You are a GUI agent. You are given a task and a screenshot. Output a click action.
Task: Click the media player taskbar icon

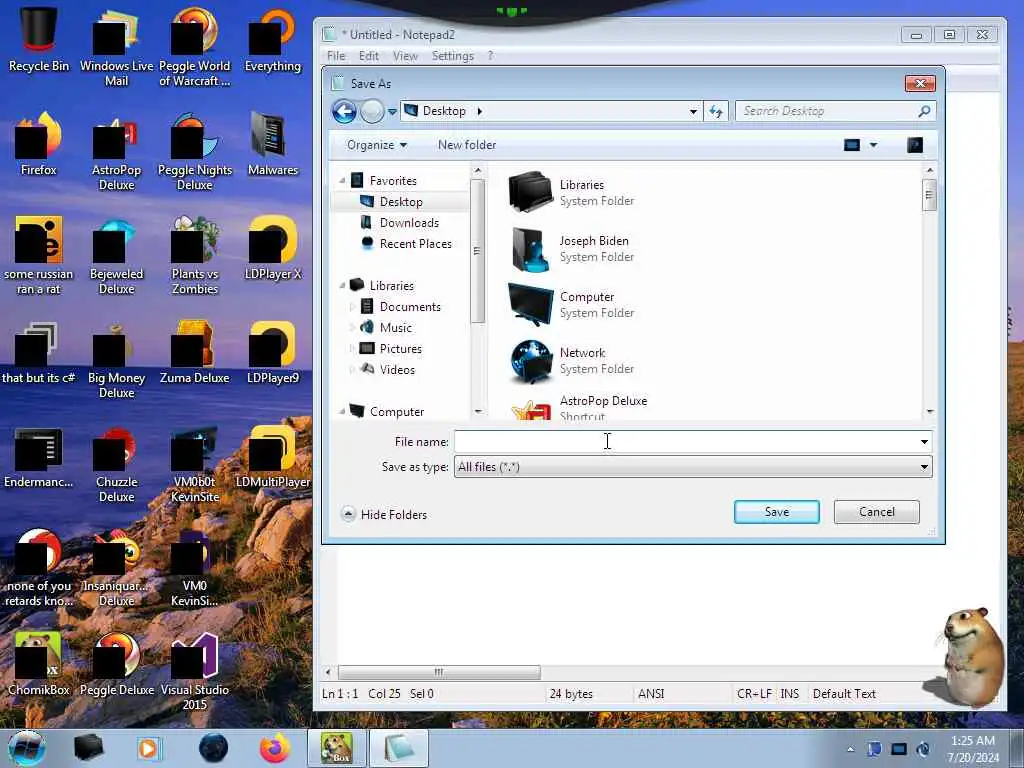[x=148, y=748]
